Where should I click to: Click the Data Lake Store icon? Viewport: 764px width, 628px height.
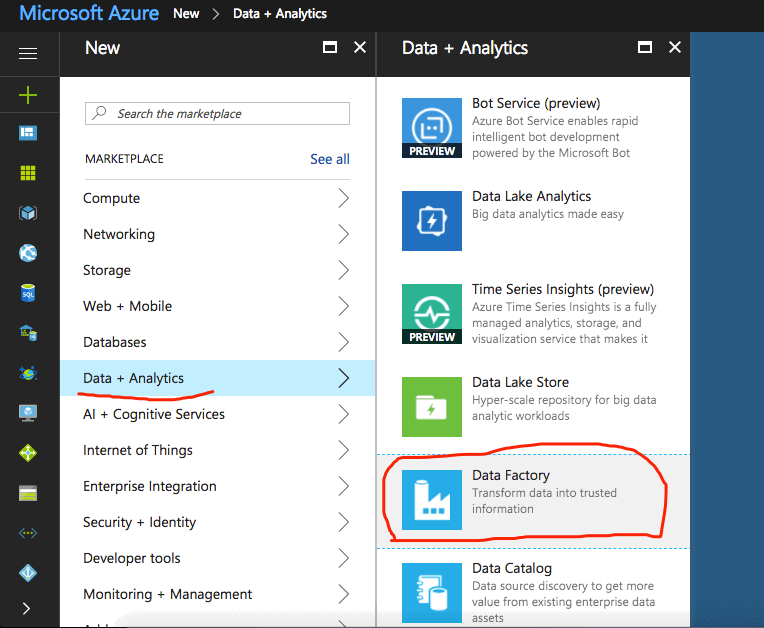(432, 407)
